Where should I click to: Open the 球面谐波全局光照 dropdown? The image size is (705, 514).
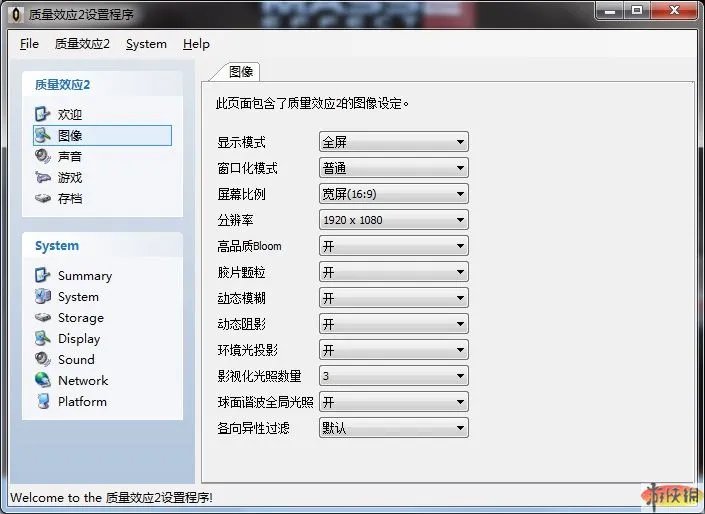pos(393,402)
